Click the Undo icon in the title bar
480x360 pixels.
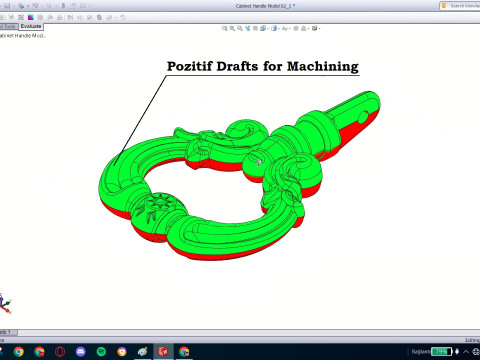click(x=35, y=6)
